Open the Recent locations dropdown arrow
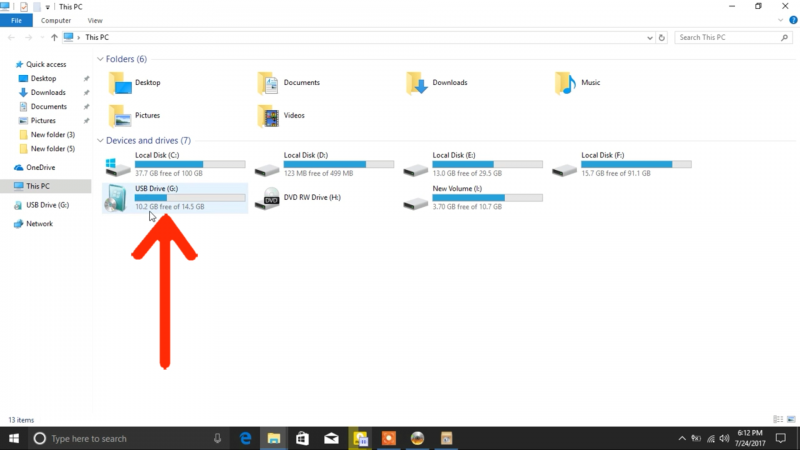 [42, 37]
